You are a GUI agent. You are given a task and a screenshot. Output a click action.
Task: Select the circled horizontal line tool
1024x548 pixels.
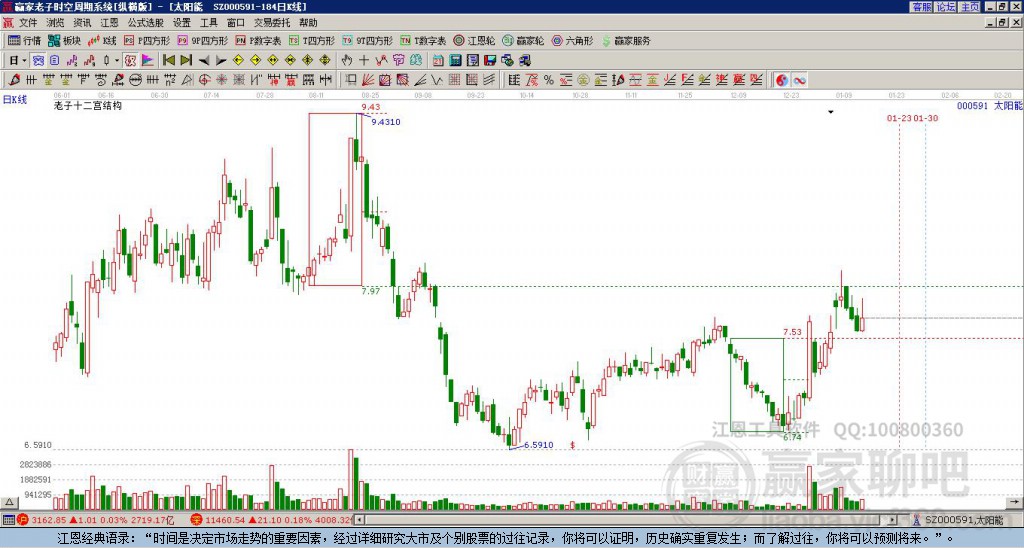(x=135, y=80)
